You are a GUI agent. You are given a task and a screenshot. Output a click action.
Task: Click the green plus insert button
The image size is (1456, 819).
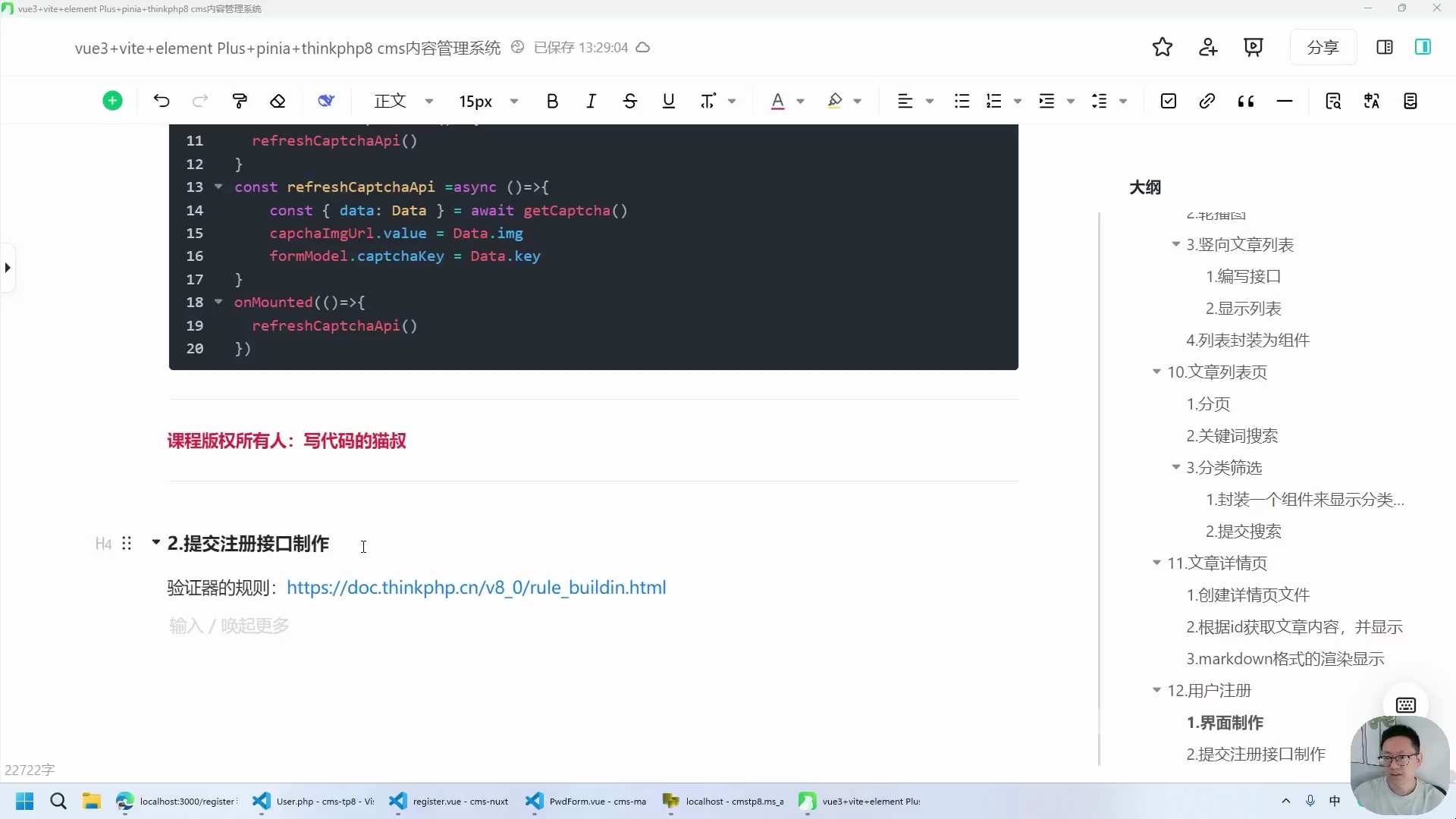tap(112, 101)
